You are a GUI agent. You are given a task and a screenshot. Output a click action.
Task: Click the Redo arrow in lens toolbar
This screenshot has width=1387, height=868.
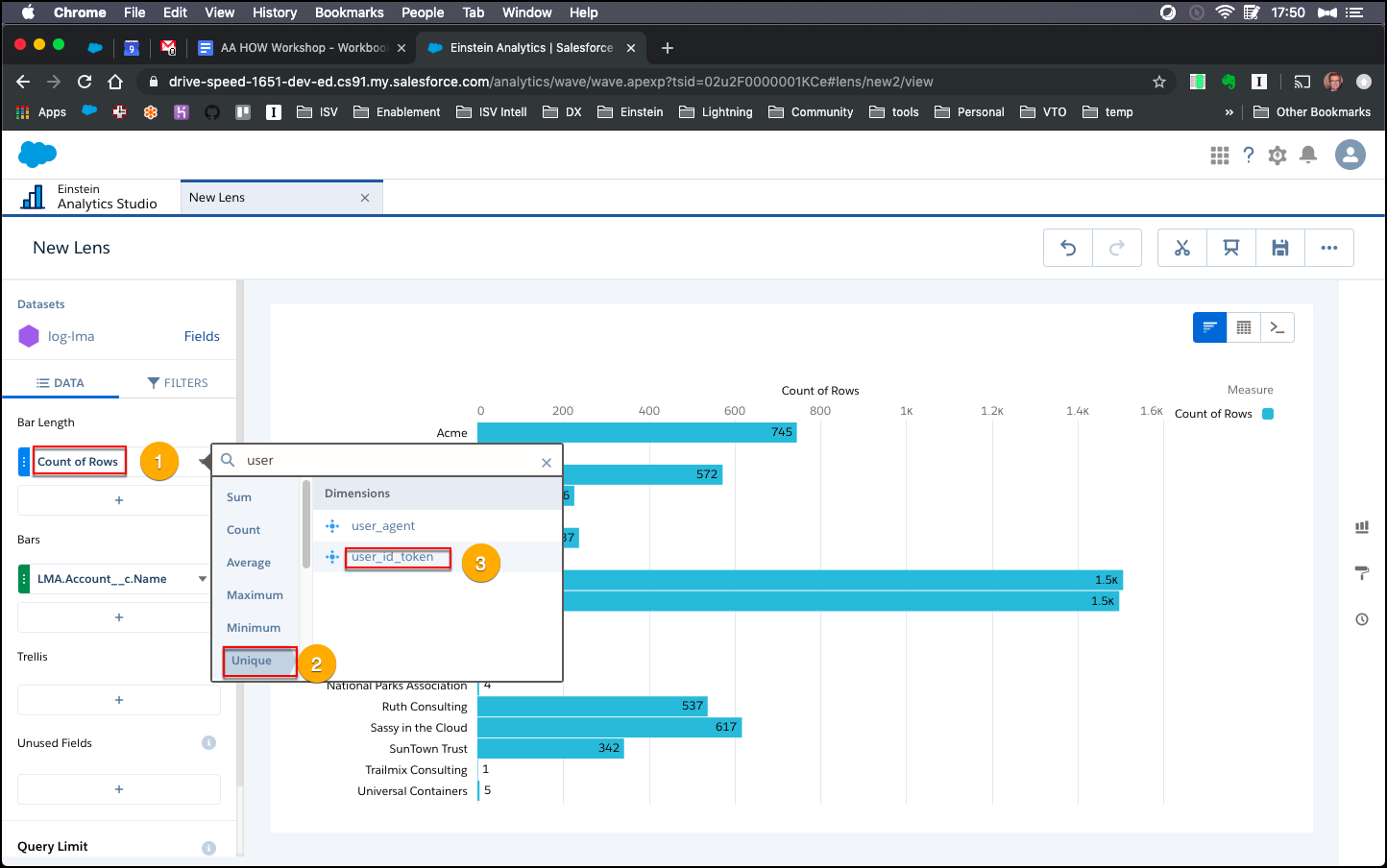pyautogui.click(x=1117, y=248)
